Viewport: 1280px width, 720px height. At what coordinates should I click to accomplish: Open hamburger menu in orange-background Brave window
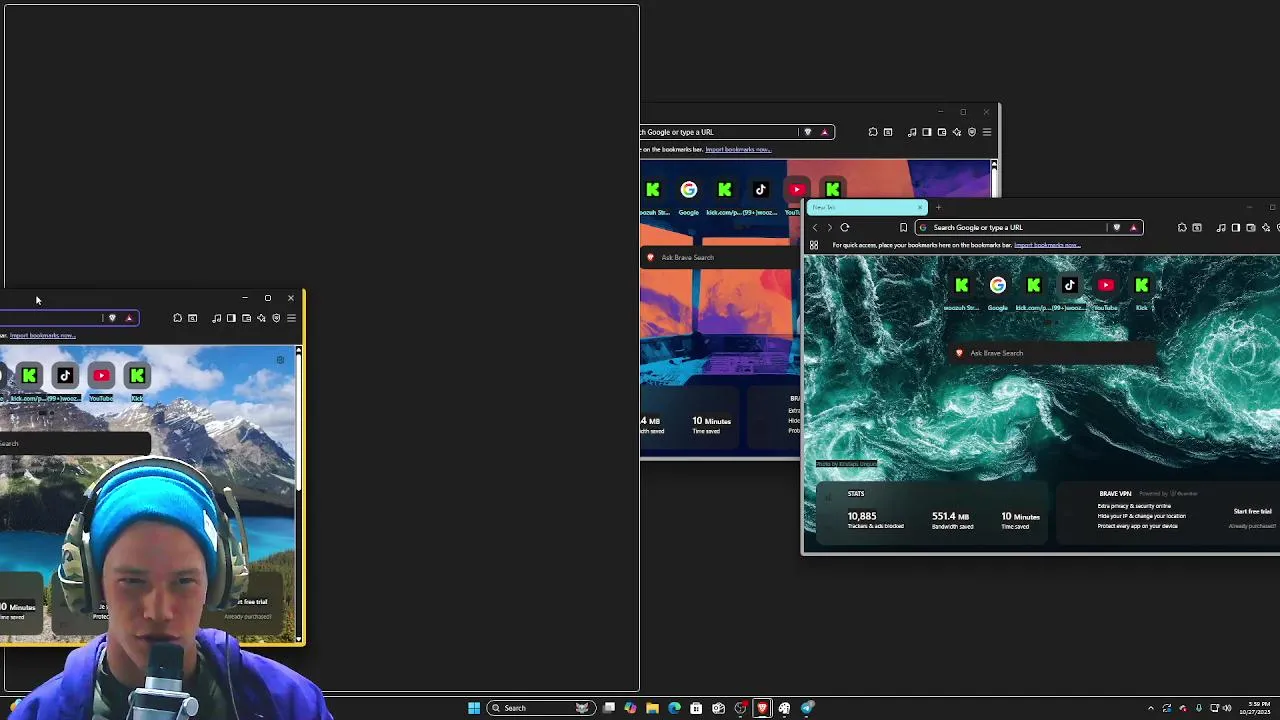(x=987, y=132)
